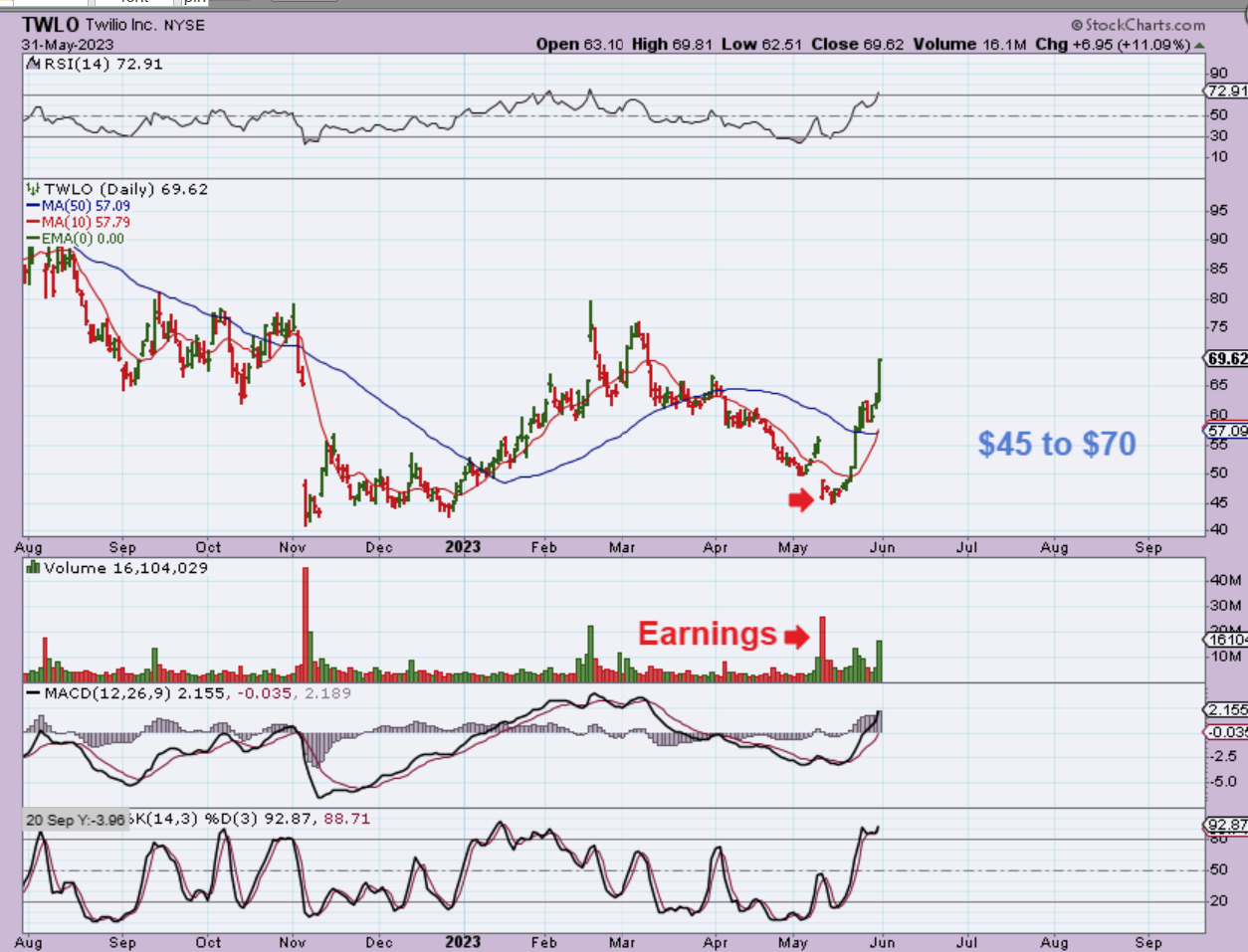Click the red -0.035 value in the MACD legend
The image size is (1248, 952).
[263, 693]
